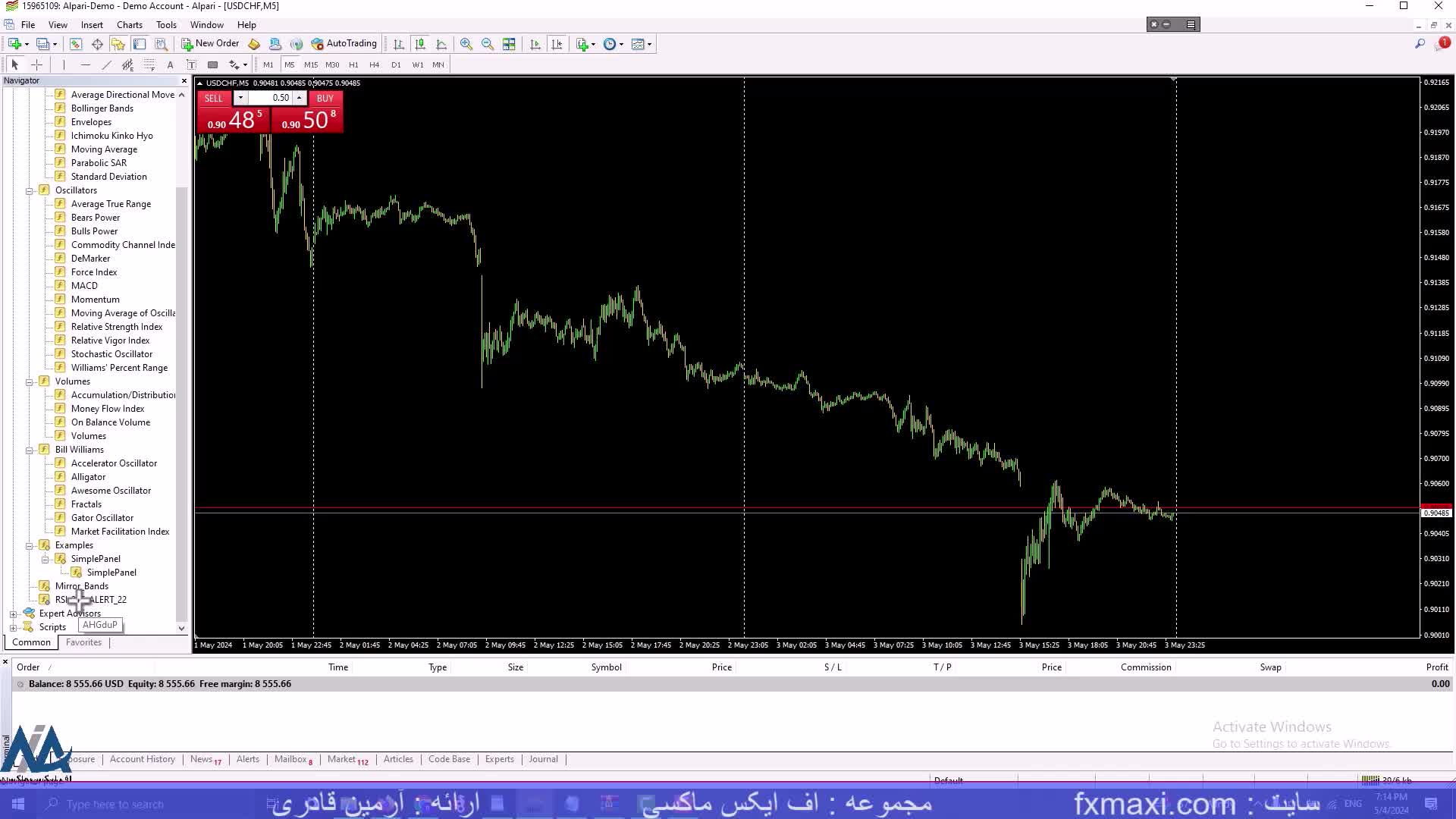Toggle the AutoTrading button
Viewport: 1456px width, 819px height.
344,44
